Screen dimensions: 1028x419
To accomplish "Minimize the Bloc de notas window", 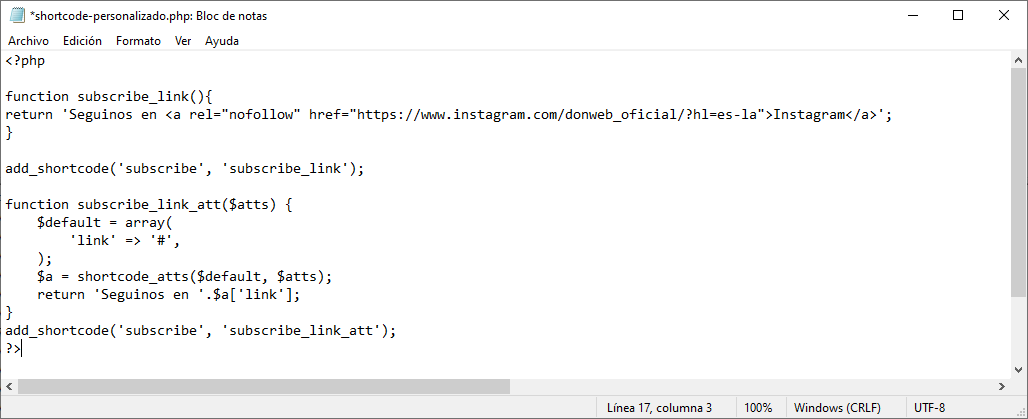I will pos(911,15).
